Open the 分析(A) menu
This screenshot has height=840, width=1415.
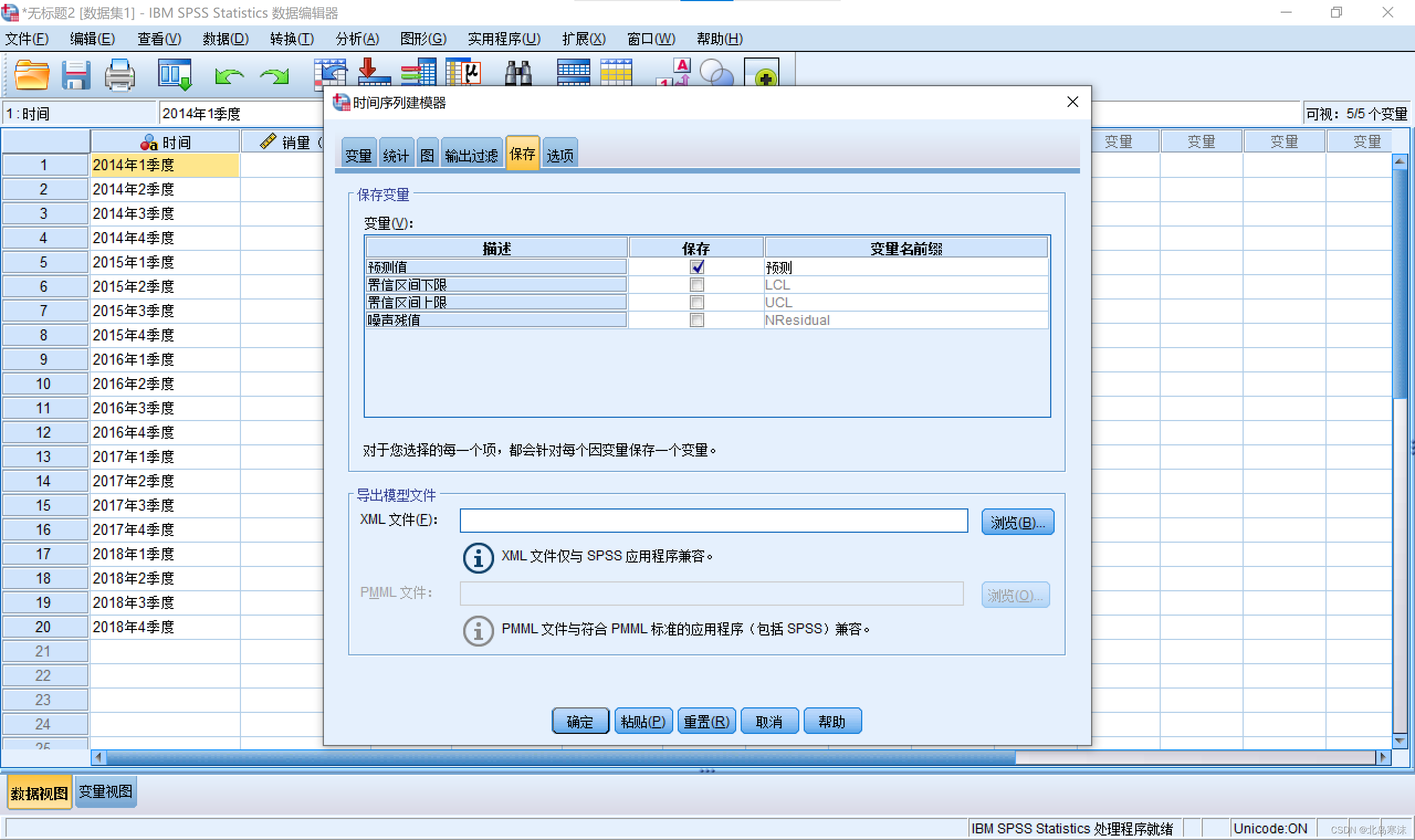357,39
